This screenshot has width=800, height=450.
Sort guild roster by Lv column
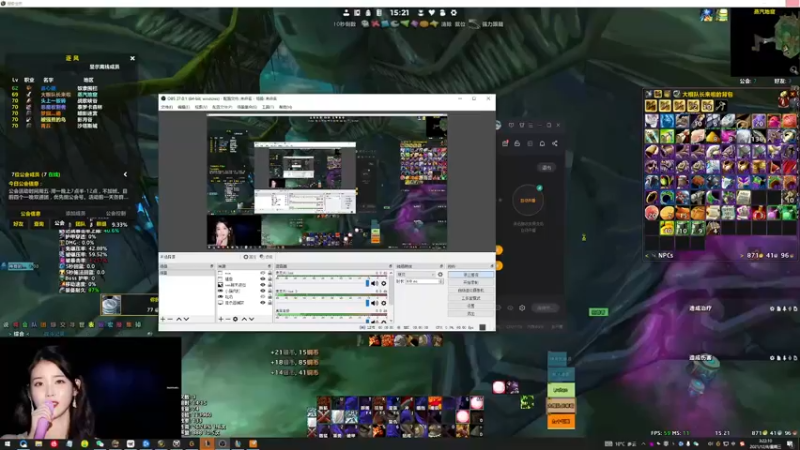pyautogui.click(x=15, y=80)
